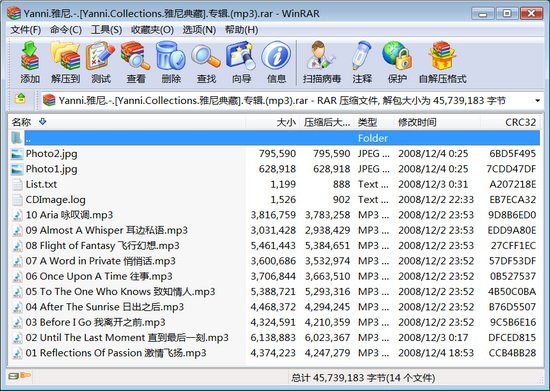
Task: Sort by the 修改时间 column header
Action: (x=437, y=122)
